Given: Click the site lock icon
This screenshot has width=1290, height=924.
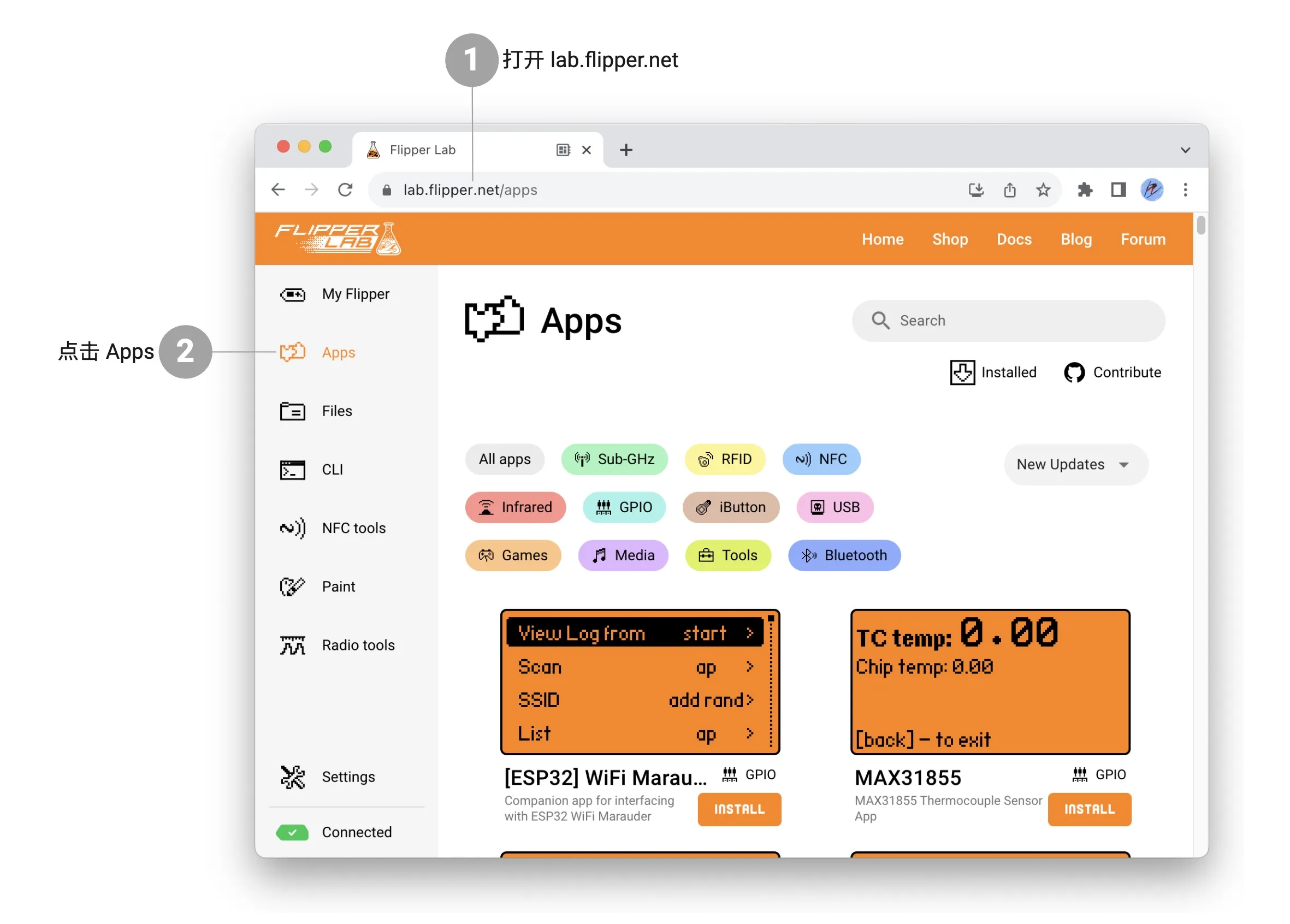Looking at the screenshot, I should (387, 189).
